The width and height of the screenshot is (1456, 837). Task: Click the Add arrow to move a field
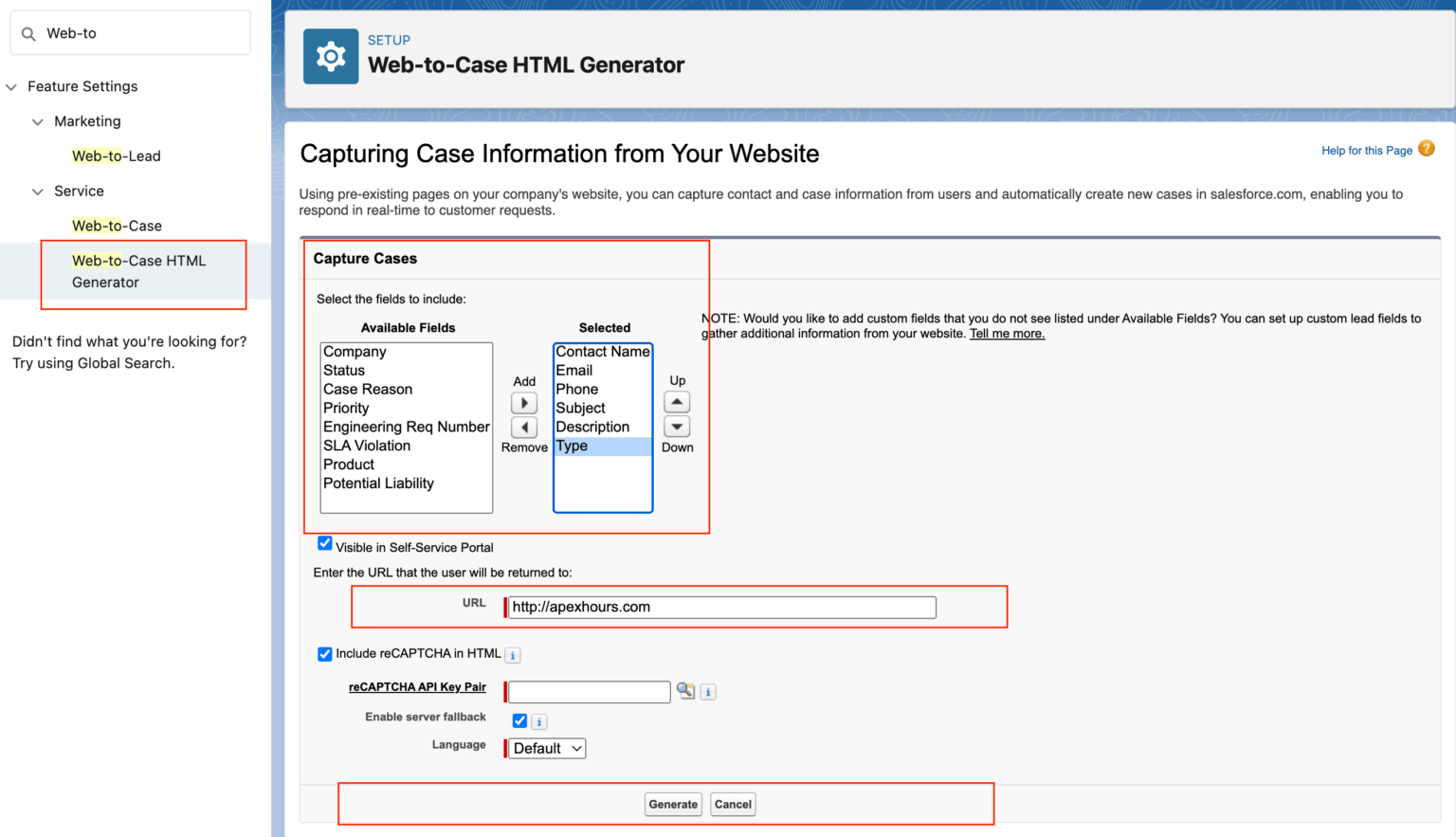[524, 402]
